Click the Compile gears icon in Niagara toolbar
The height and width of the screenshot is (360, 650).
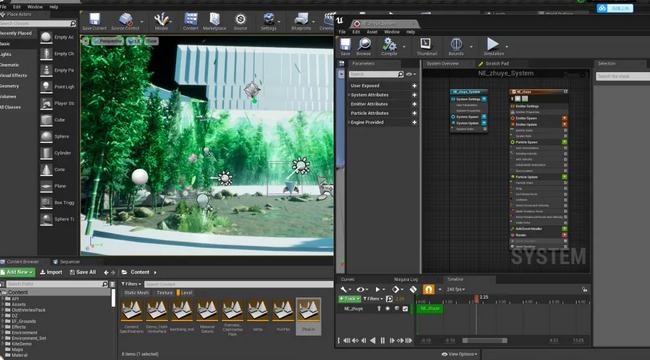tap(389, 44)
